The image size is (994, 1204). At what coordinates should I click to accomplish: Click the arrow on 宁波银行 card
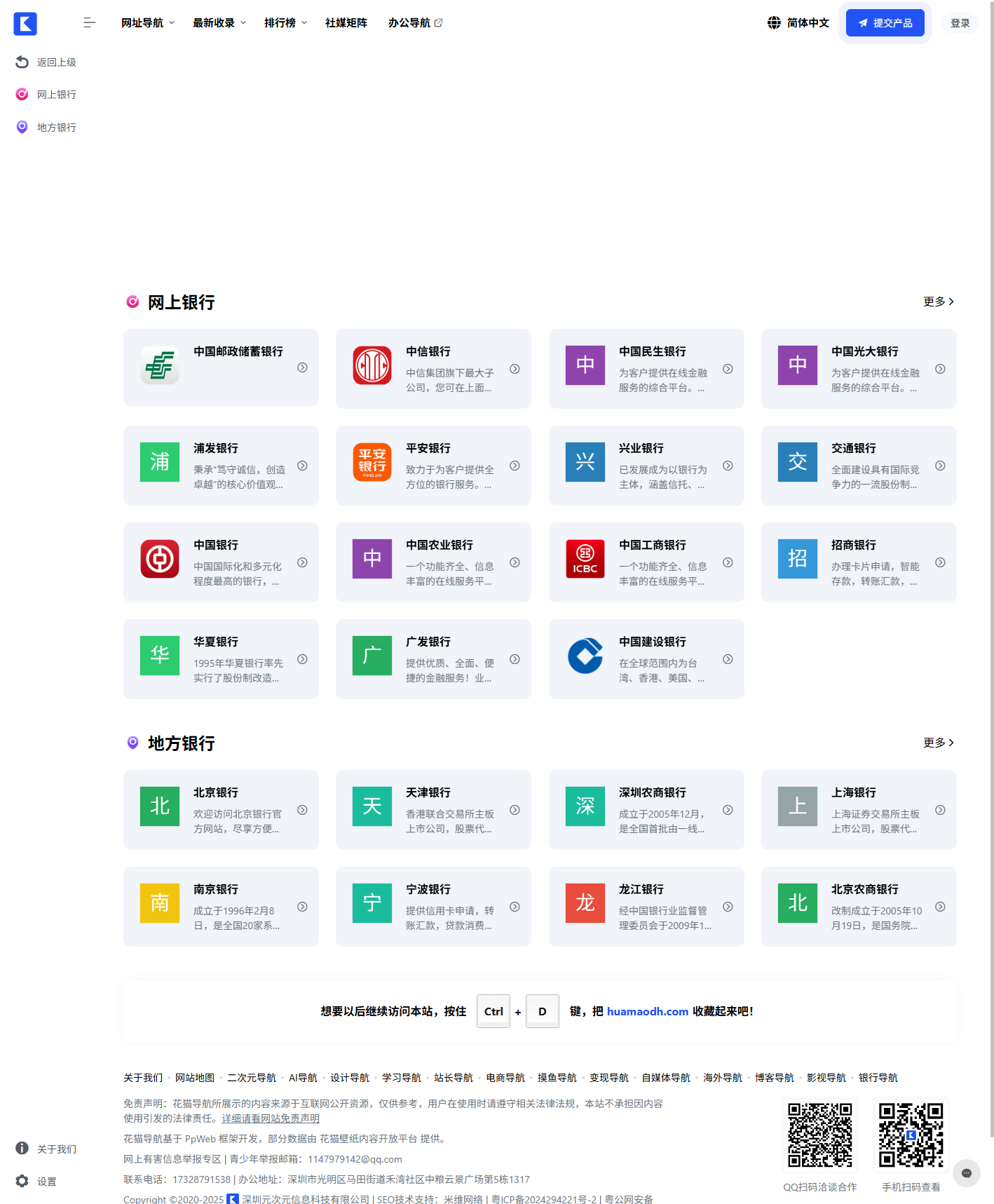click(515, 907)
